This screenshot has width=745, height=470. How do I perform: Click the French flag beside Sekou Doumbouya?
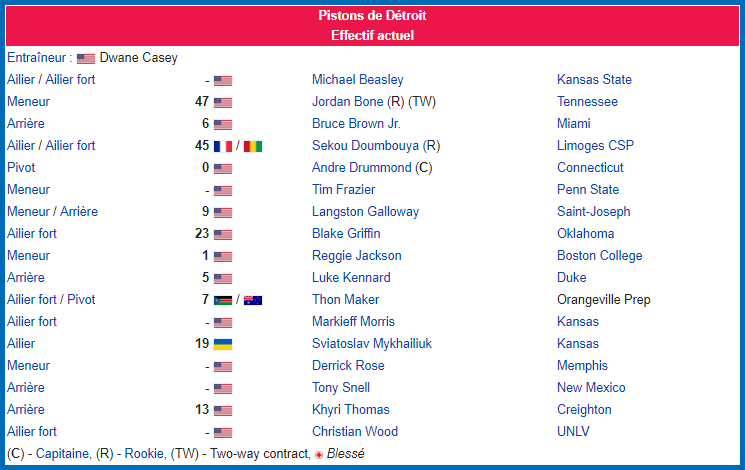coord(223,146)
